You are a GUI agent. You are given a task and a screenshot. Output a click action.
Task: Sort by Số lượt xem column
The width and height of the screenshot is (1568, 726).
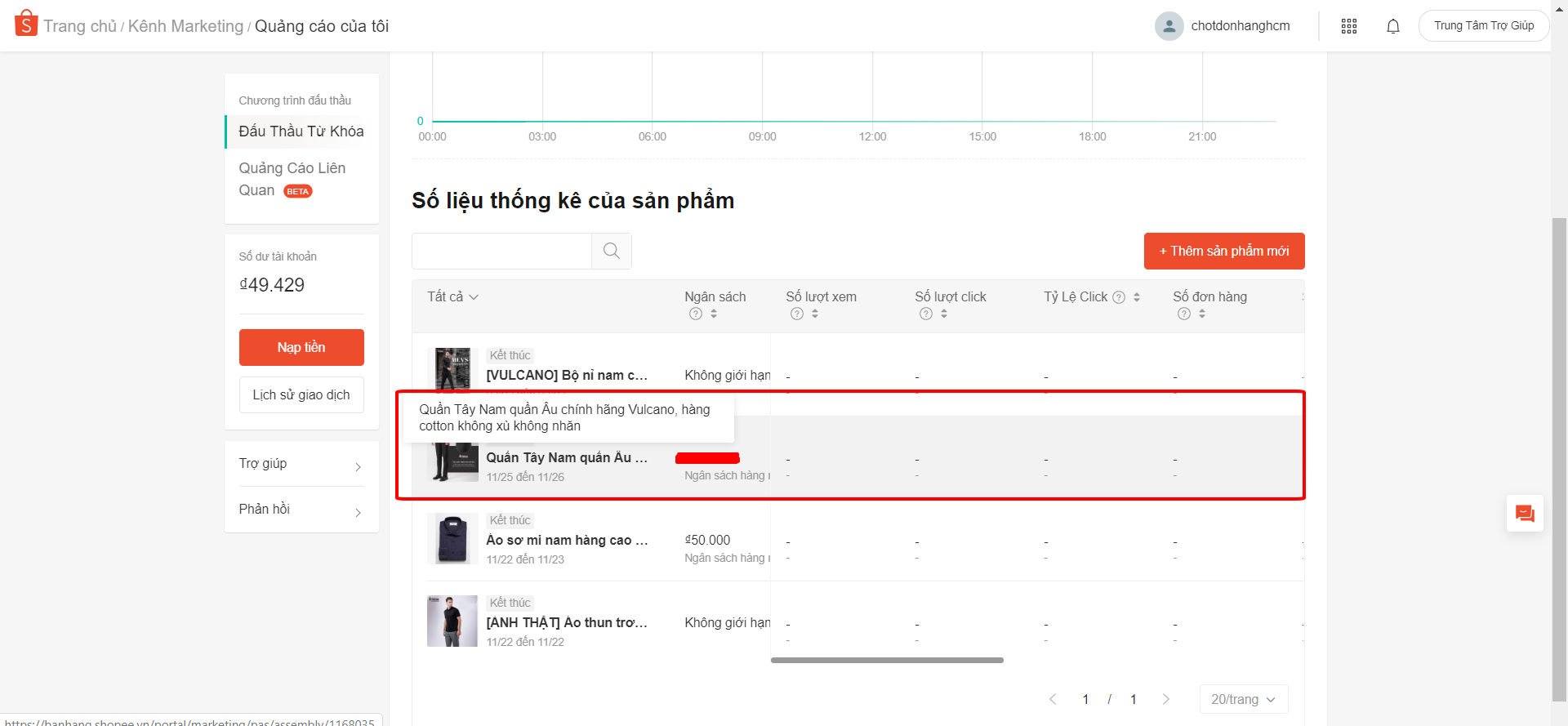click(x=815, y=314)
